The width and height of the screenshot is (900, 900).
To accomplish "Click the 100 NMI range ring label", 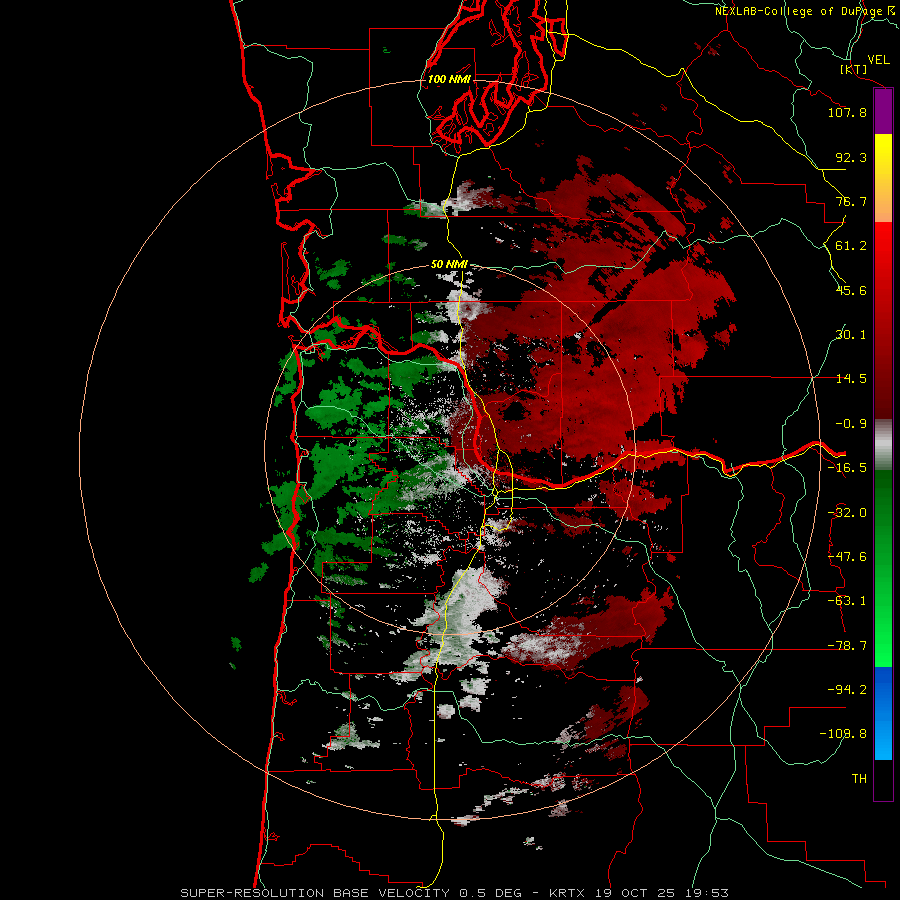I will pyautogui.click(x=449, y=79).
